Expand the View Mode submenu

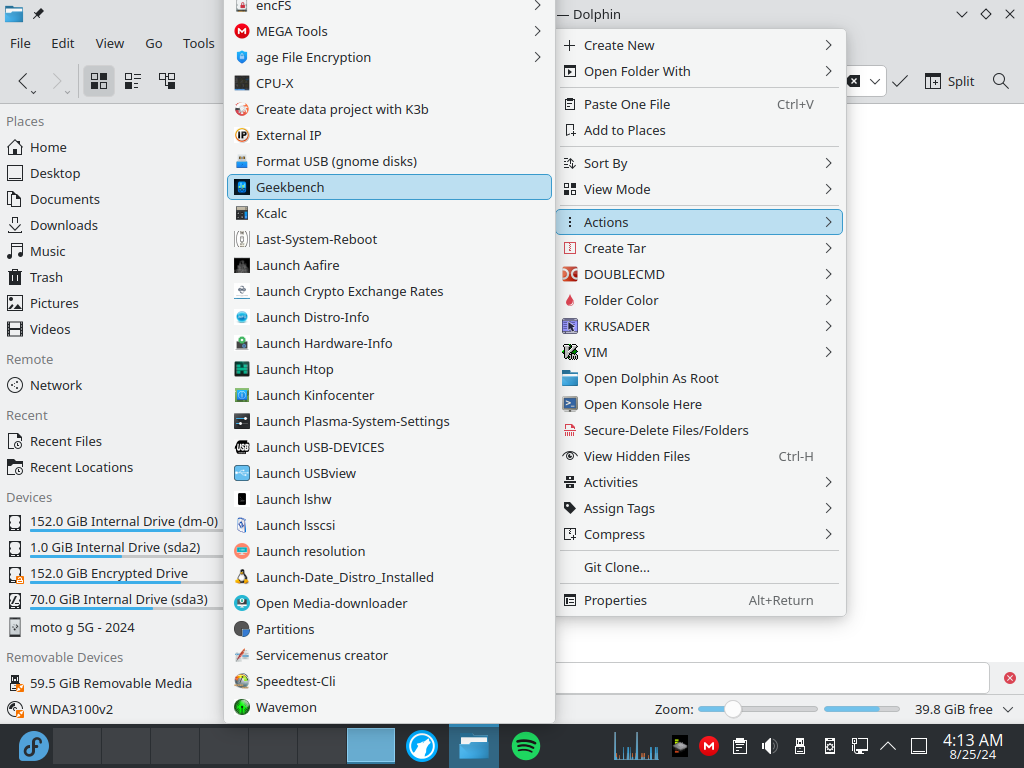tap(699, 189)
